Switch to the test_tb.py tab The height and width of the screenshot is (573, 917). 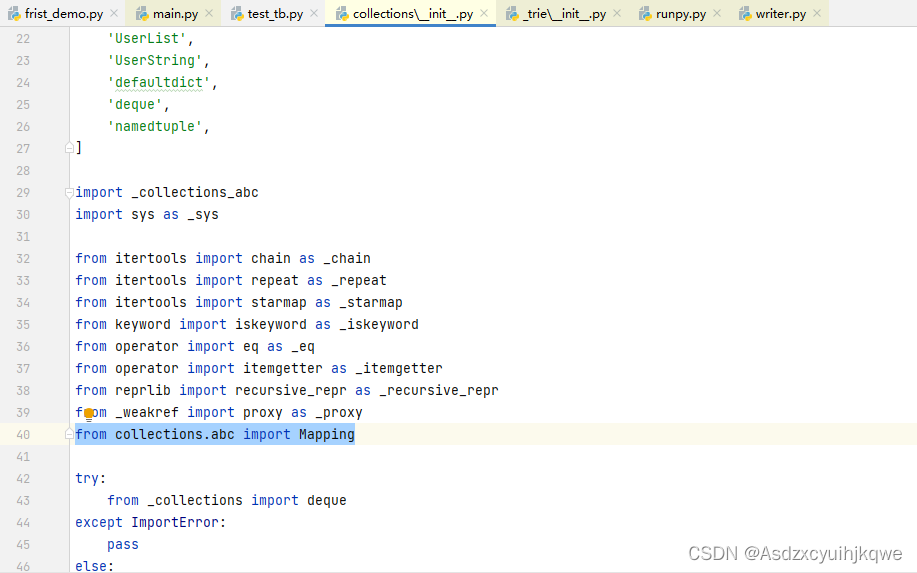[275, 14]
